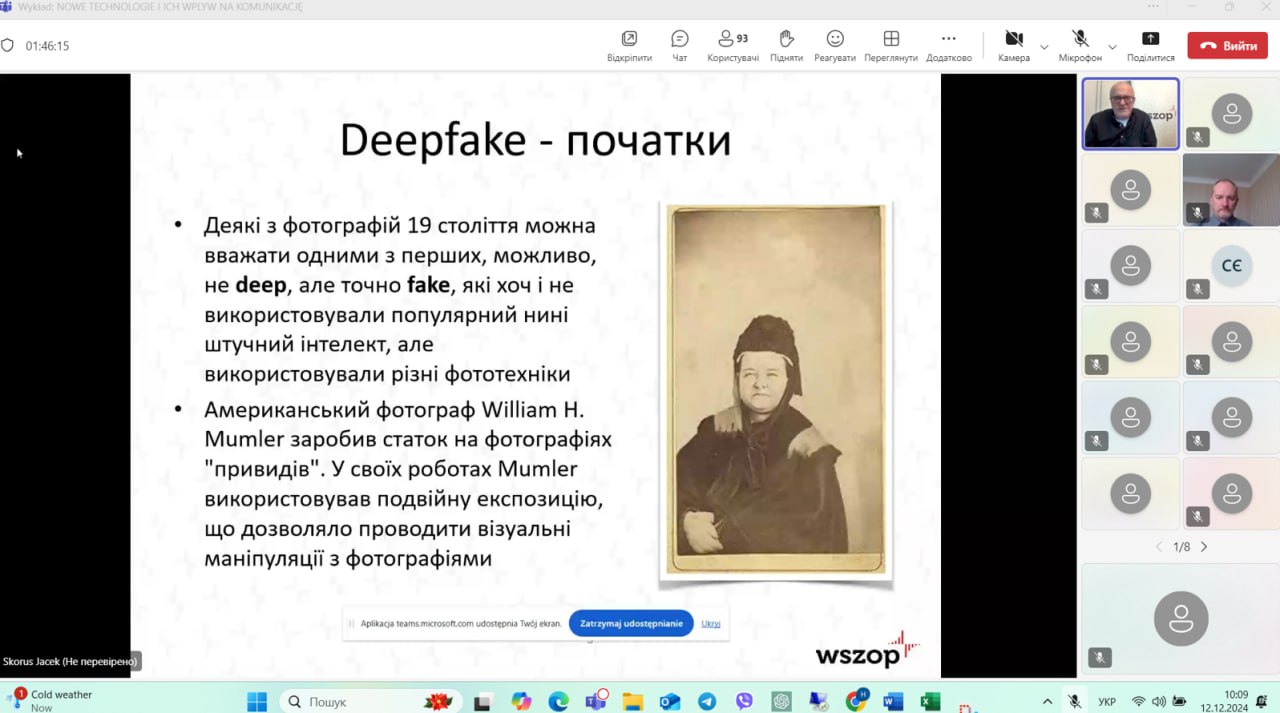
Task: Open the Переглянути view layout icon
Action: coord(891,45)
